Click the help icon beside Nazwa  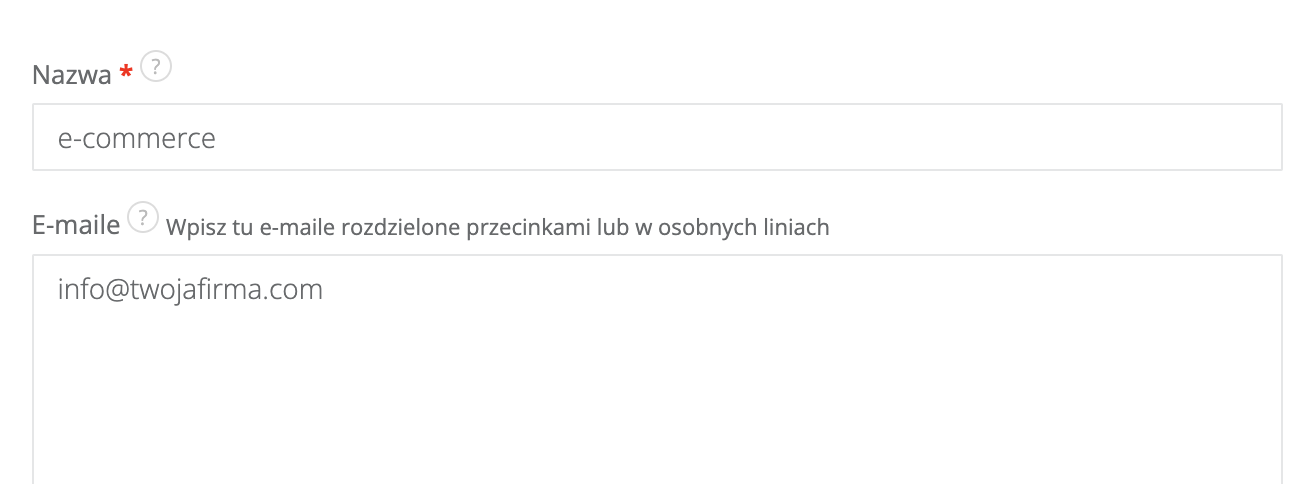coord(156,68)
